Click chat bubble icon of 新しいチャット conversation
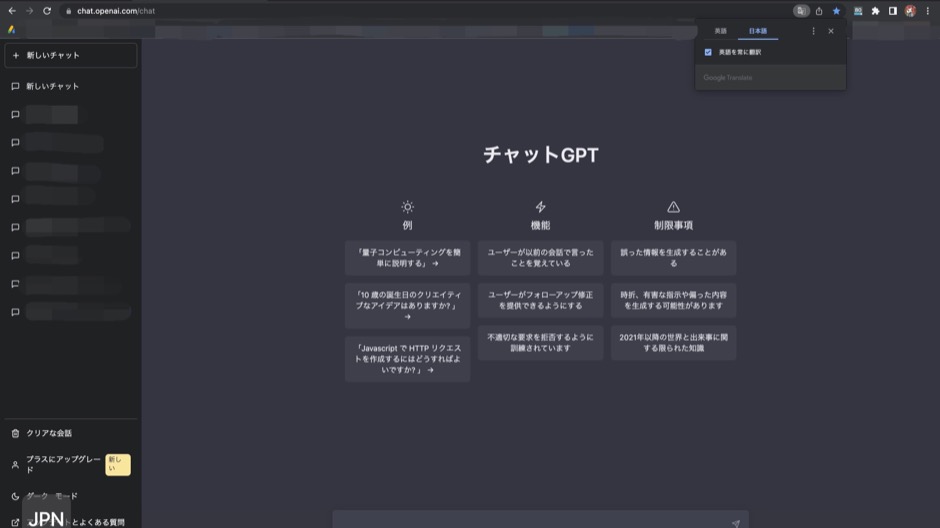 (x=15, y=86)
